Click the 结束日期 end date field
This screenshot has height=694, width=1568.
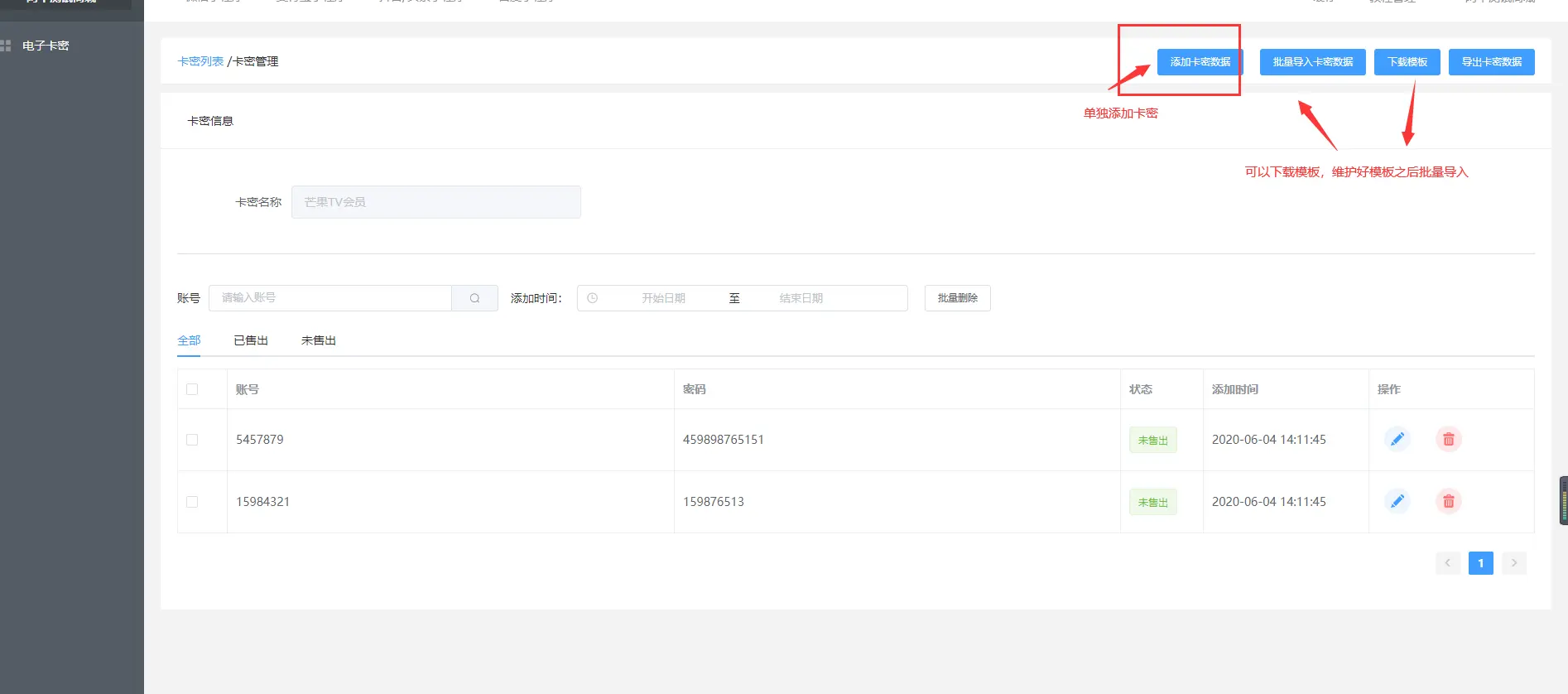[x=801, y=298]
